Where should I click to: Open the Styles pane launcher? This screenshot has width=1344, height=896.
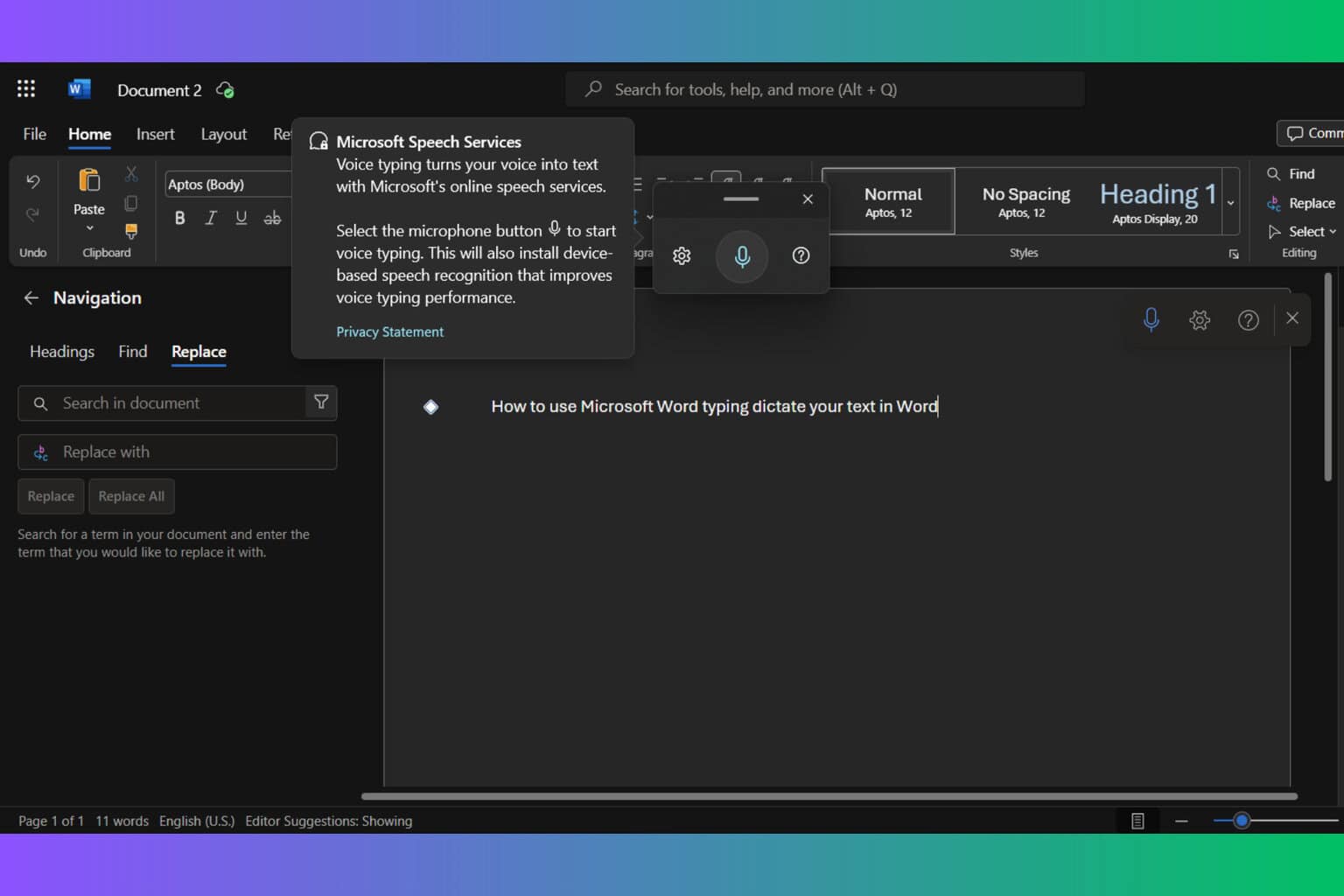[1234, 254]
